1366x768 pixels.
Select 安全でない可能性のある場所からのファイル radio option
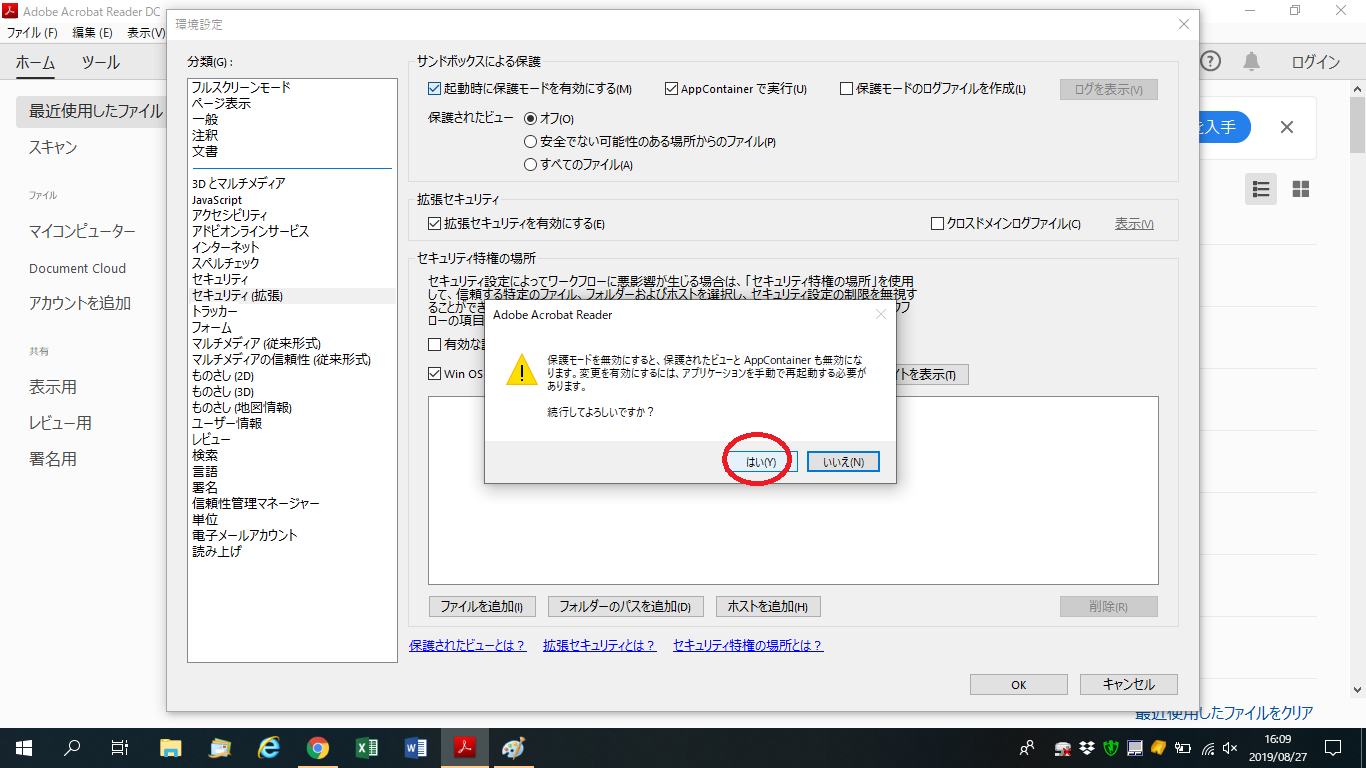pos(531,142)
